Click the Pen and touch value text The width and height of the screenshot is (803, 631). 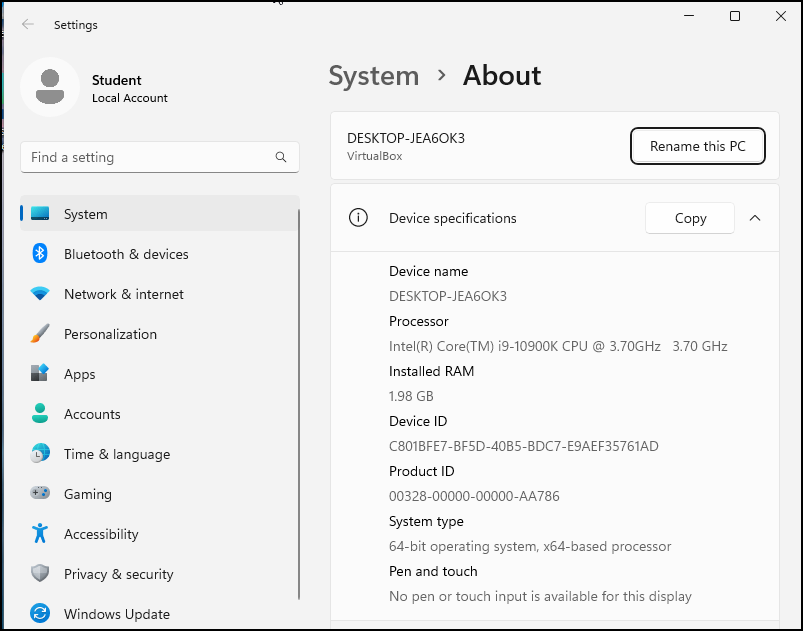540,596
